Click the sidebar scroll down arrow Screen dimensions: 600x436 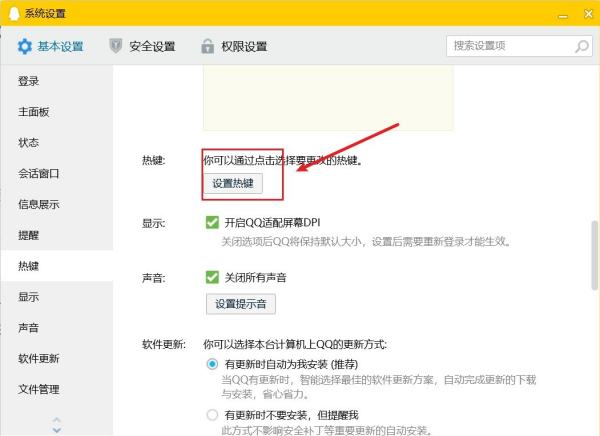coord(57,430)
